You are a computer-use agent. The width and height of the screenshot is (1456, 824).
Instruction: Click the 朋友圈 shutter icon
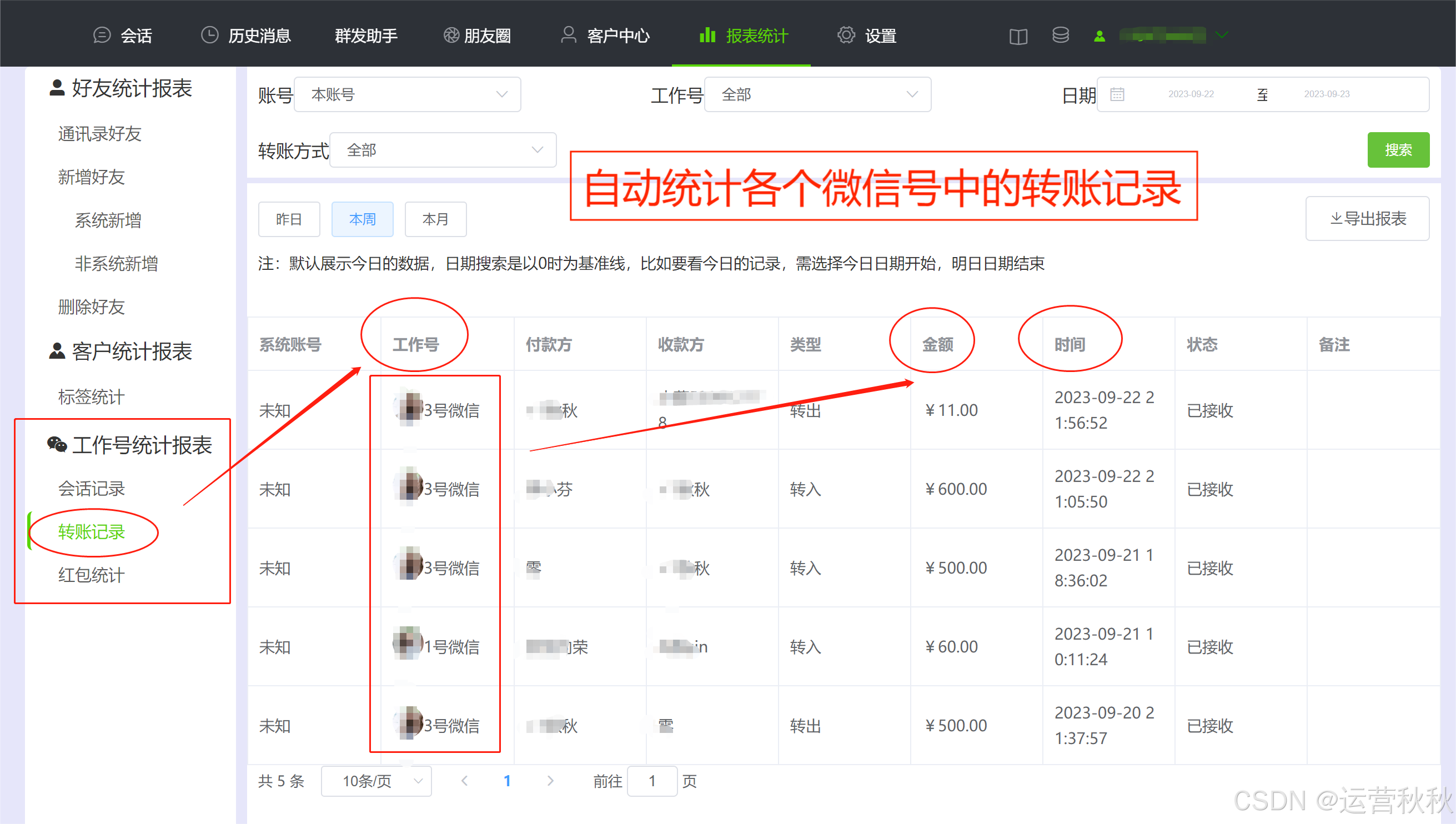[x=450, y=35]
